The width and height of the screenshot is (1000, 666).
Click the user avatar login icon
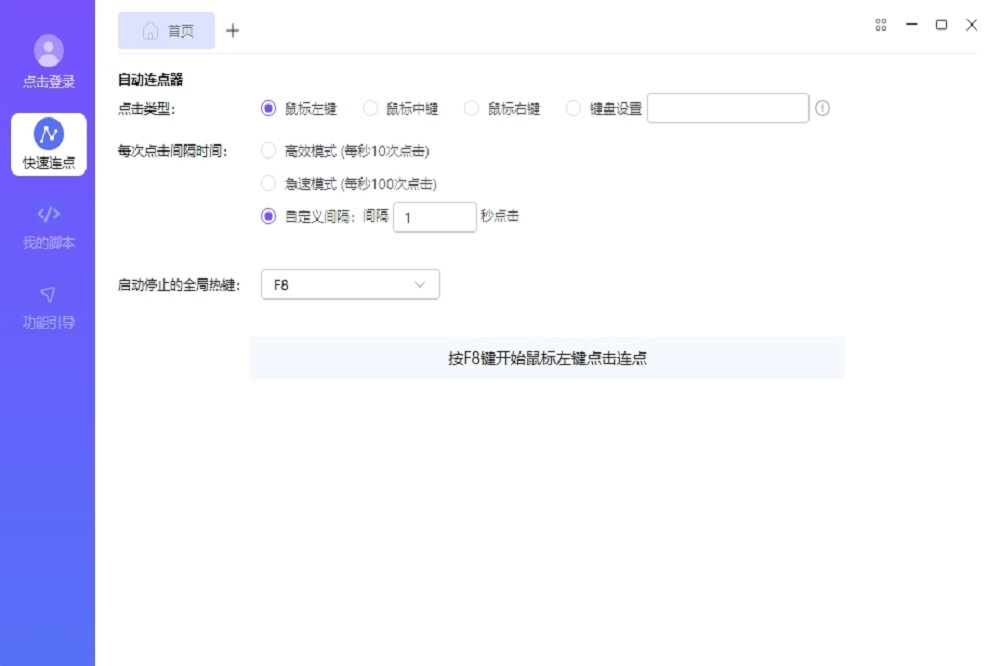click(48, 50)
